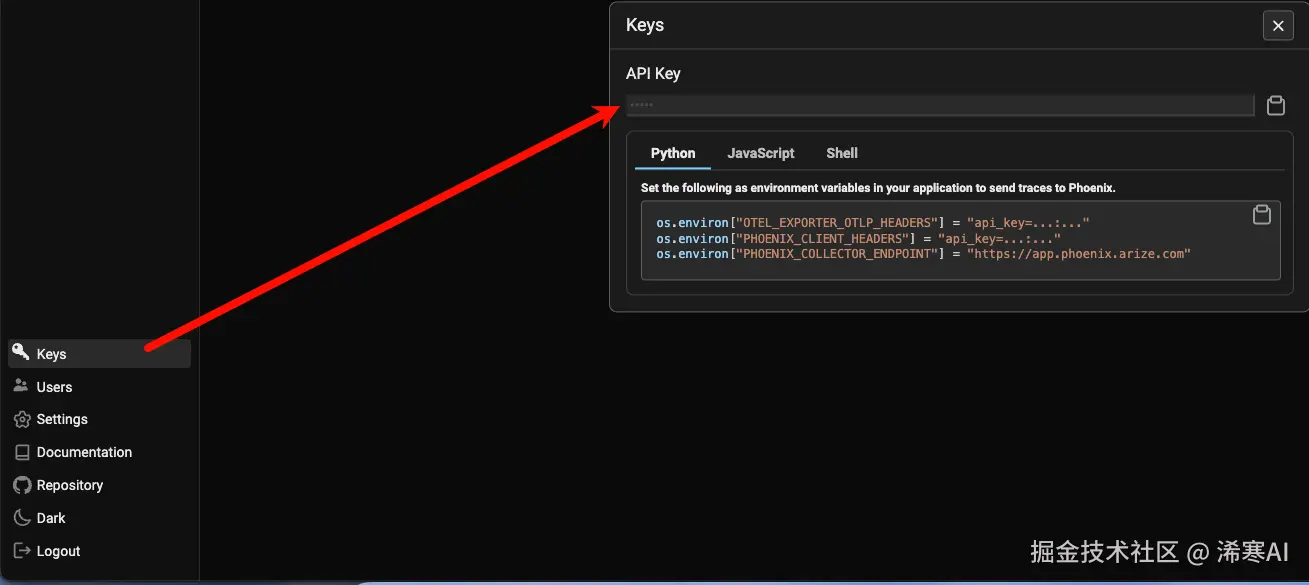The height and width of the screenshot is (585, 1309).
Task: Click the PHOENIX_COLLECTOR_ENDPOINT code line
Action: [923, 254]
